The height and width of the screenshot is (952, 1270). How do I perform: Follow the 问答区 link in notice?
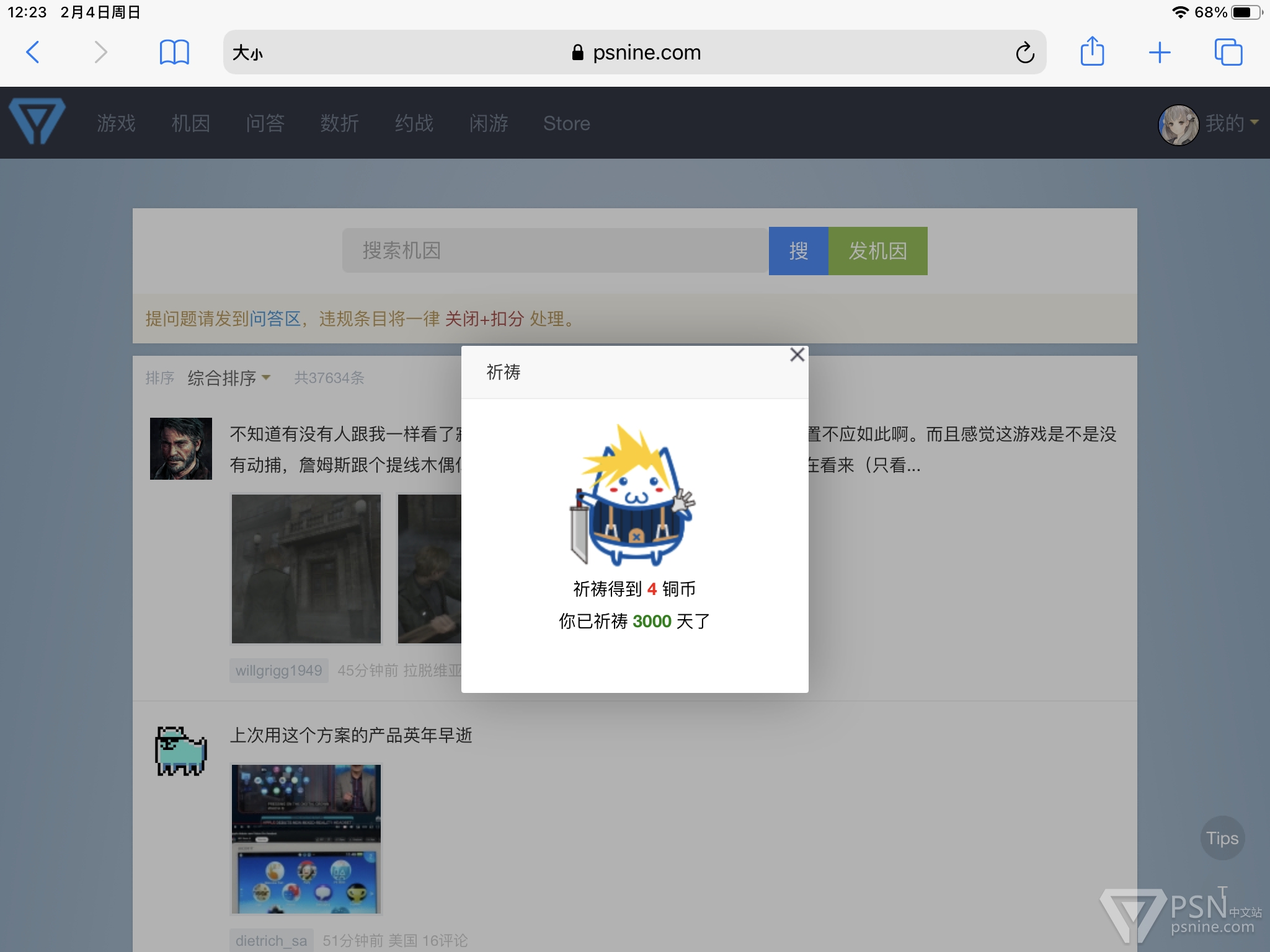(275, 319)
